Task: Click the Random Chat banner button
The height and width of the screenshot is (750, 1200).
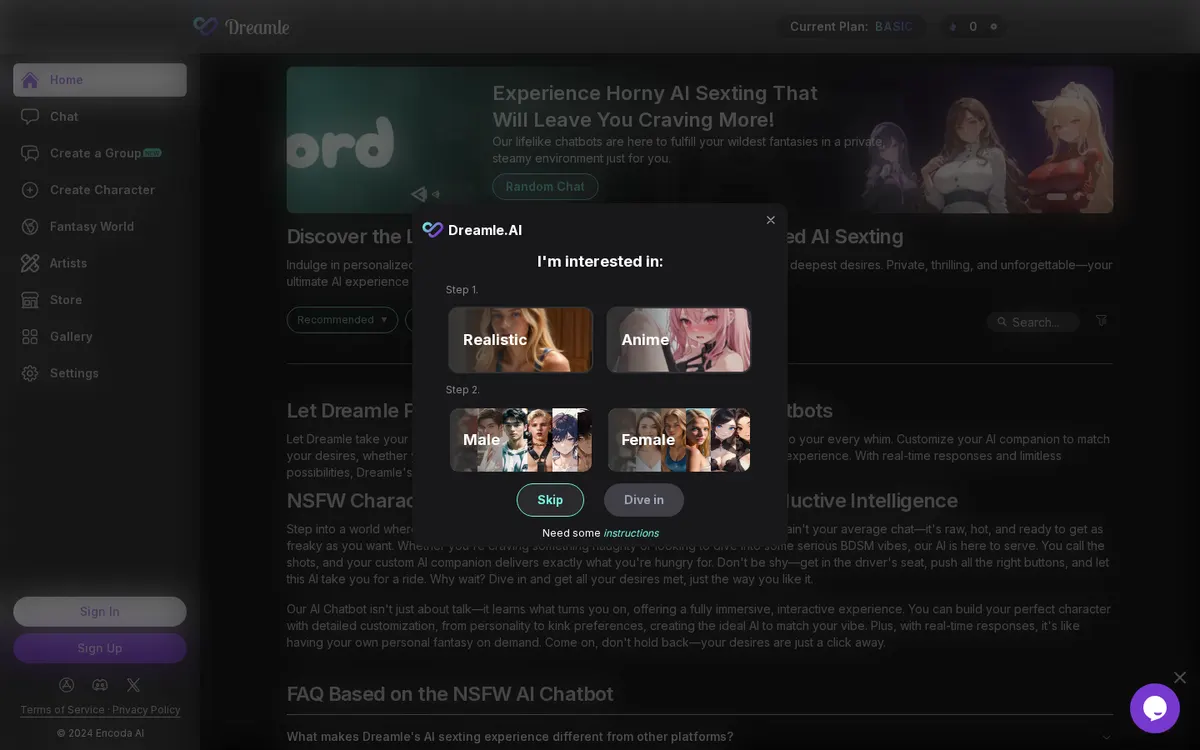Action: (x=545, y=186)
